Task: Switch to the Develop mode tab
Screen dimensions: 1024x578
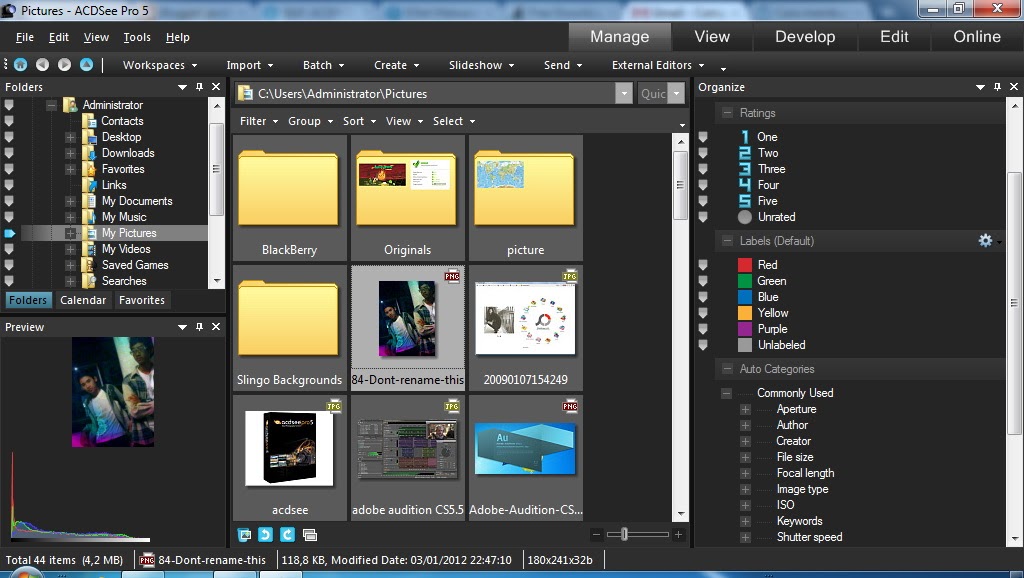Action: tap(804, 37)
